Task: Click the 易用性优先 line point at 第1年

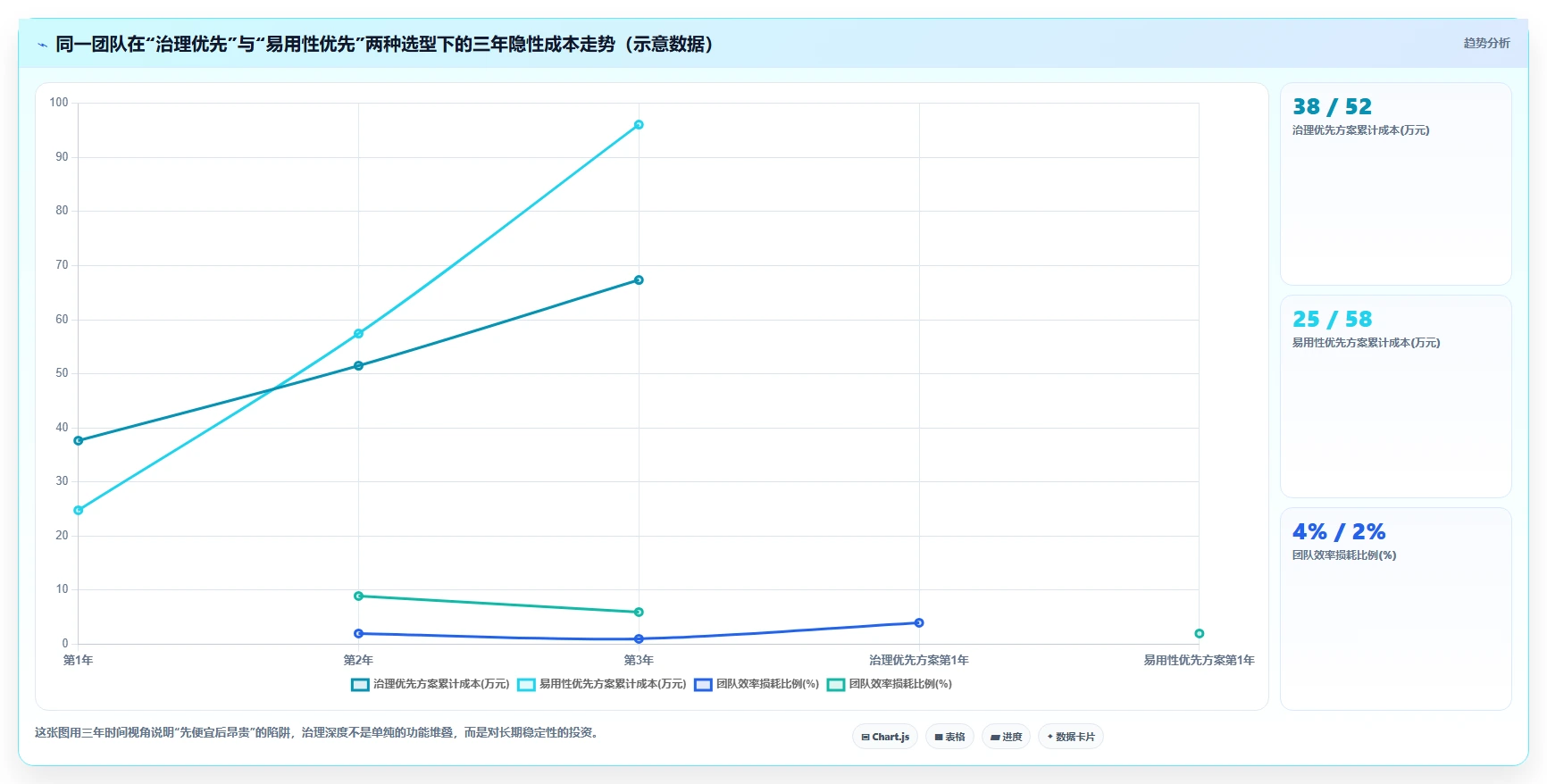Action: [79, 511]
